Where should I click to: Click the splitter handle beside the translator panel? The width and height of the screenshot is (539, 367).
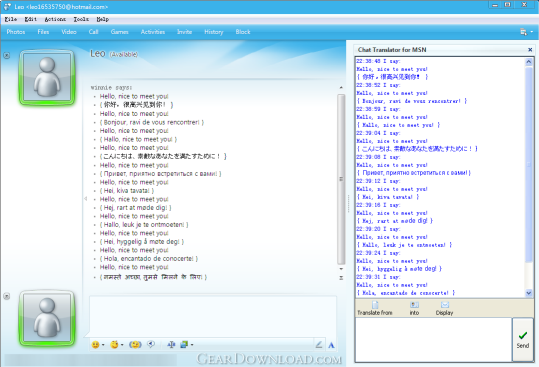click(348, 204)
